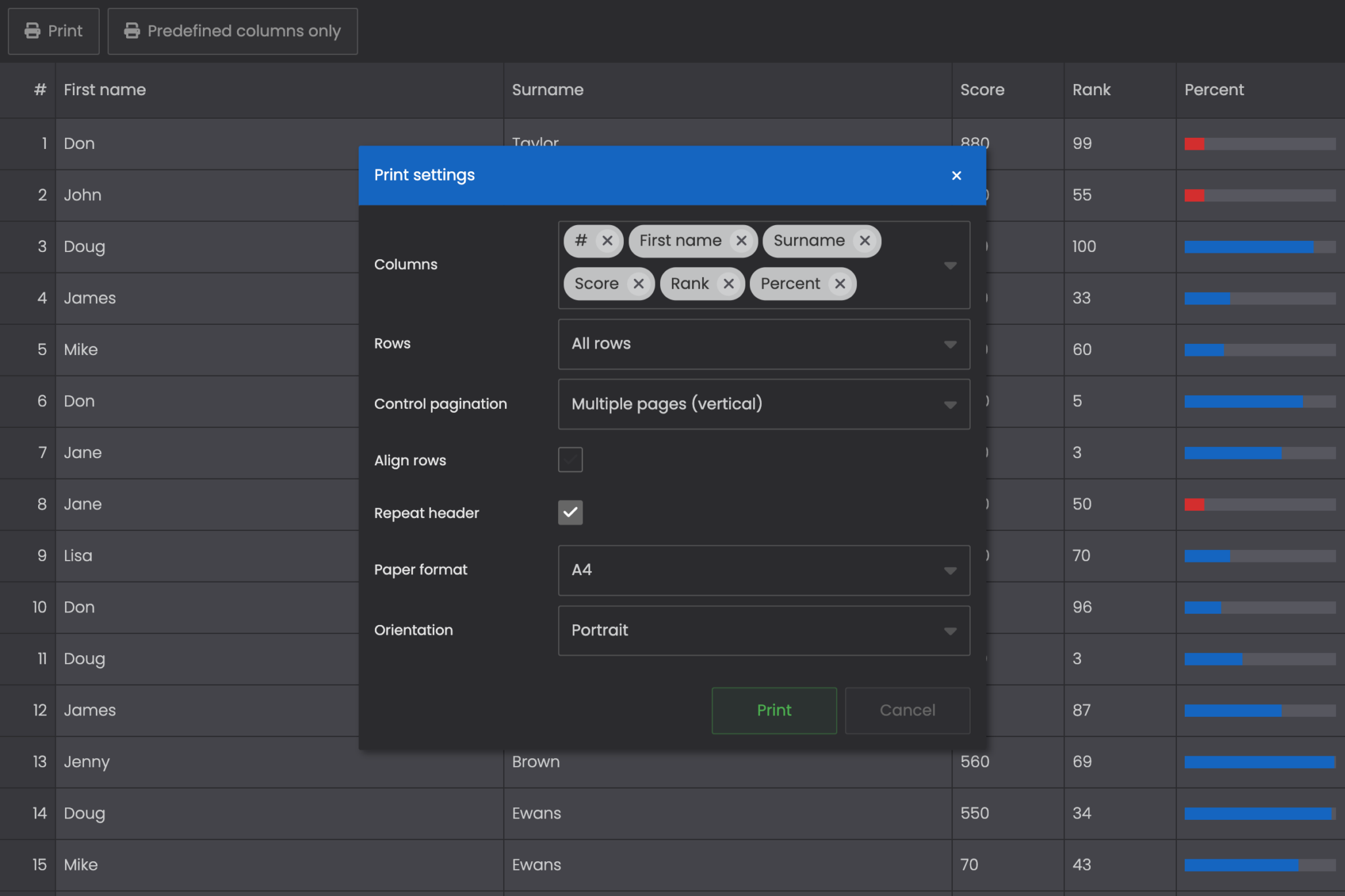Click Score cell showing 550

point(1008,813)
